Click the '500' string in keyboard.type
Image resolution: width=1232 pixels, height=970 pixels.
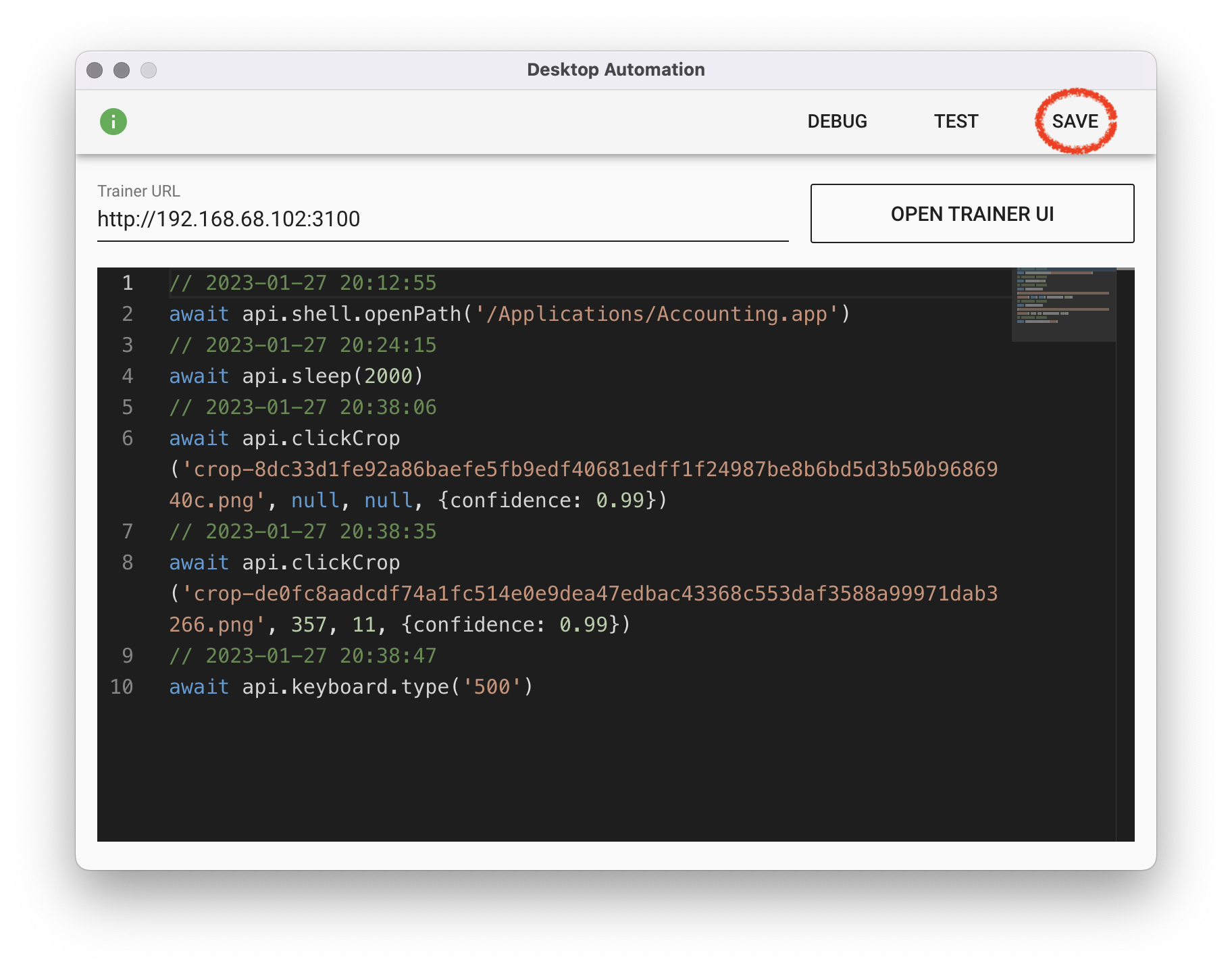point(492,687)
